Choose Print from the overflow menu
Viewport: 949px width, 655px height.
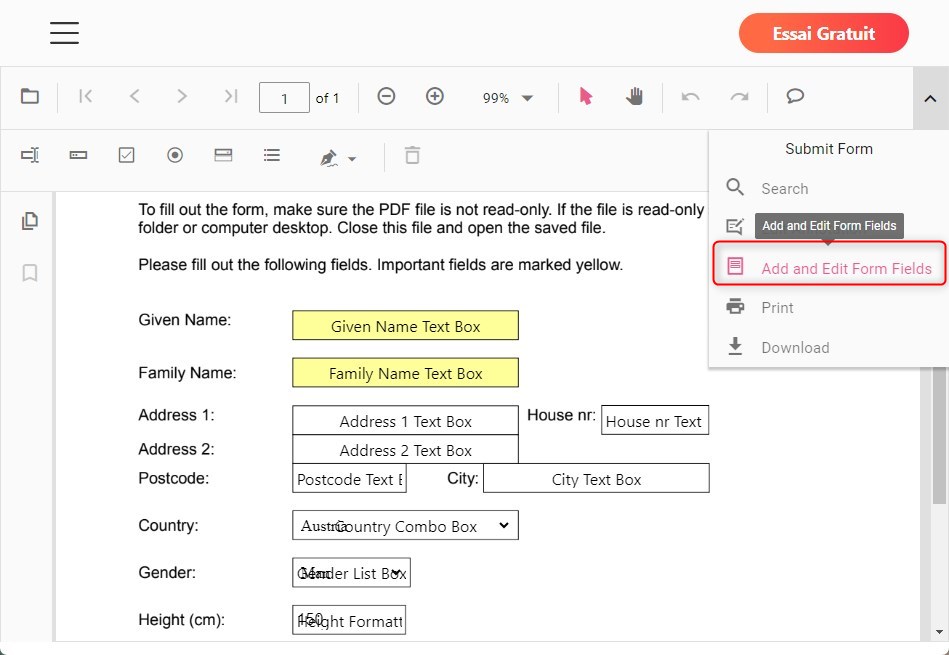[x=777, y=308]
